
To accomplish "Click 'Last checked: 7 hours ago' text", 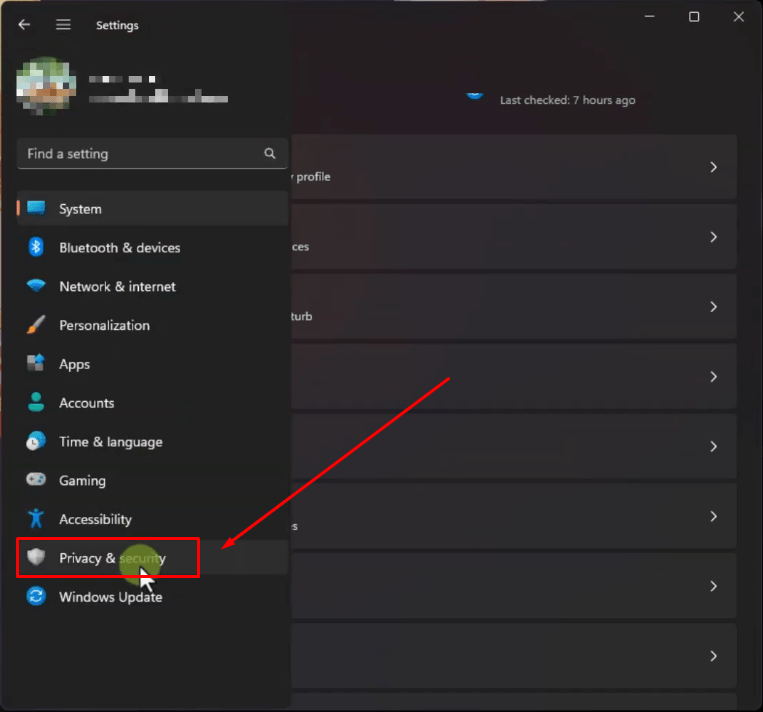I will tap(567, 100).
